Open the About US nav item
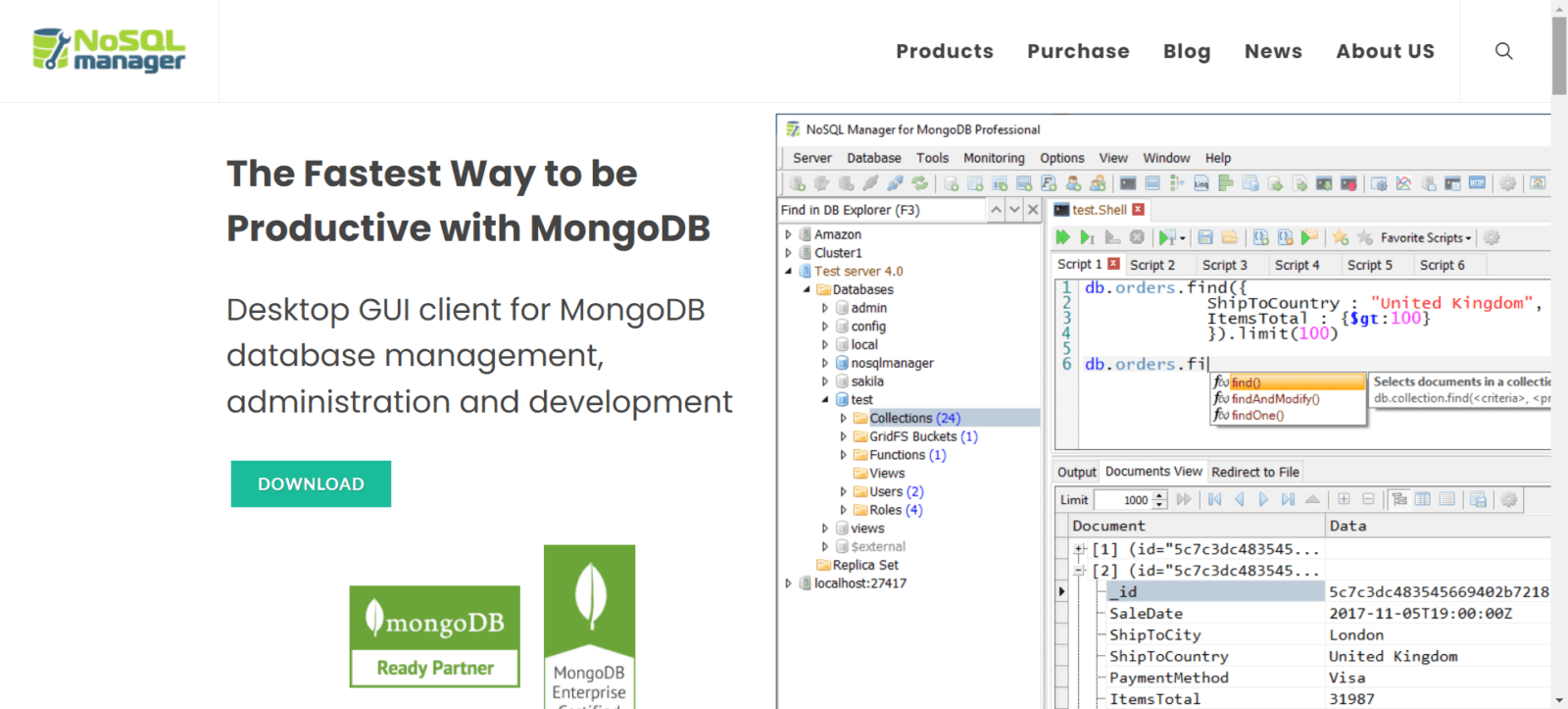 tap(1385, 51)
